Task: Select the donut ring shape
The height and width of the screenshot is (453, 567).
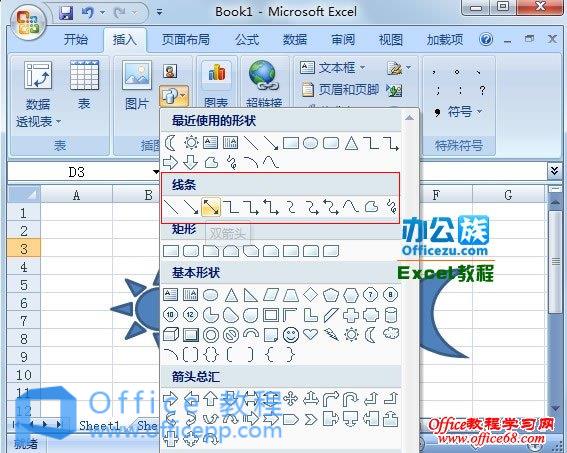Action: [x=211, y=335]
